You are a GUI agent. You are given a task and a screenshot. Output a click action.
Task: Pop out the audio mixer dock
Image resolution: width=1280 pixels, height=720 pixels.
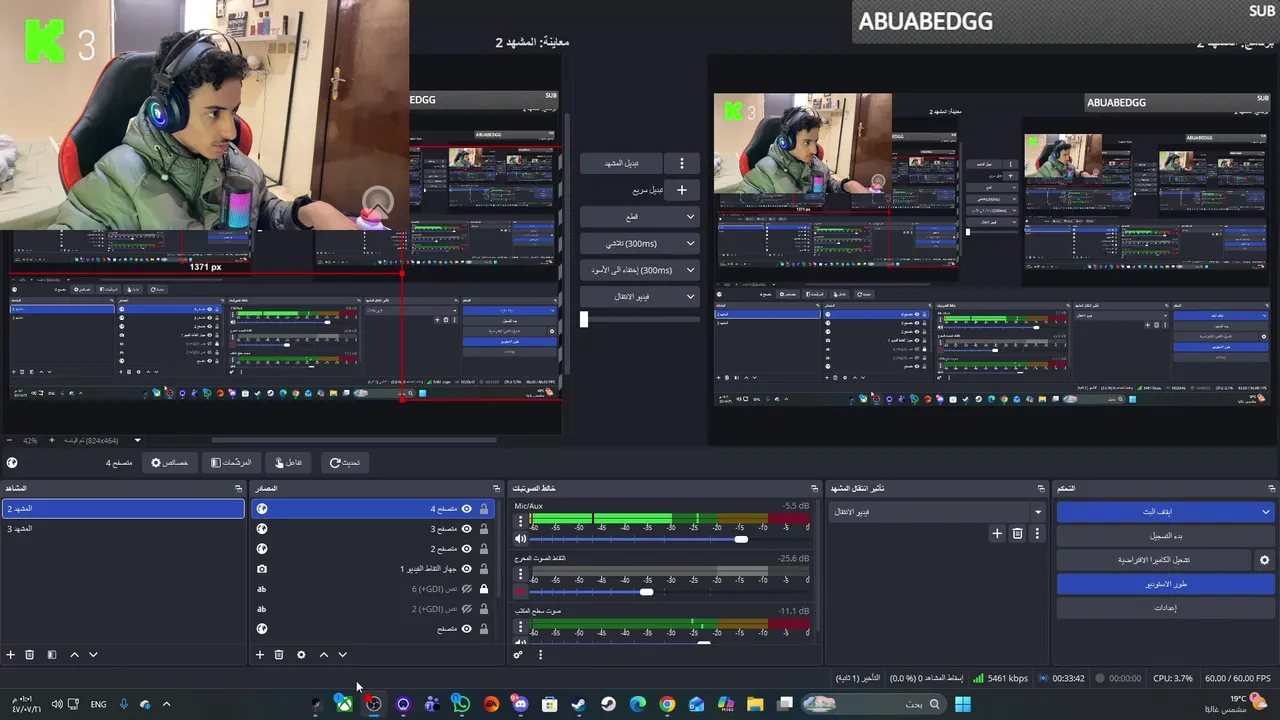tap(814, 489)
